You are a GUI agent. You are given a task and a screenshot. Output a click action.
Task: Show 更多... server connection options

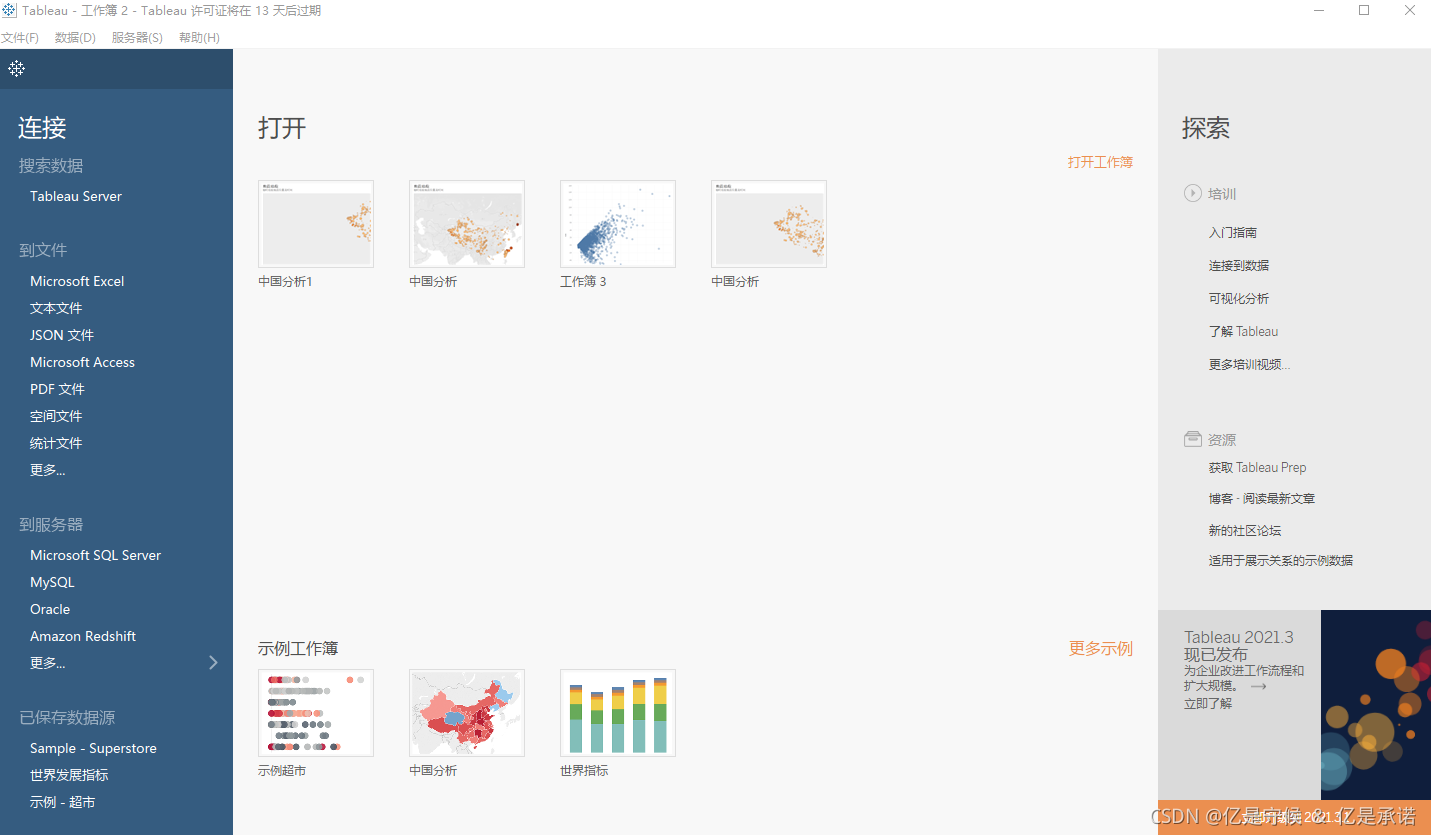[47, 663]
